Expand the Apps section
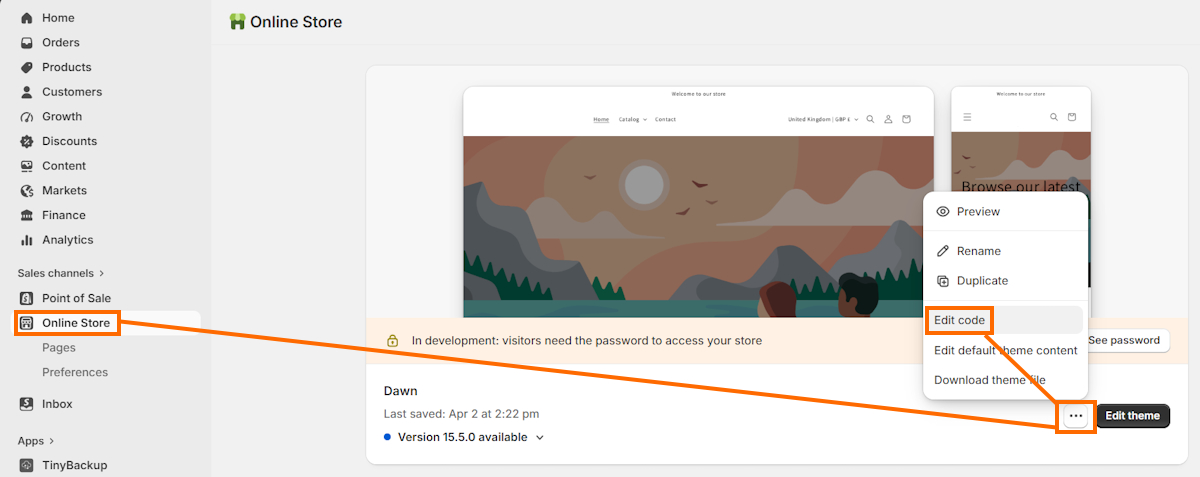 tap(36, 441)
